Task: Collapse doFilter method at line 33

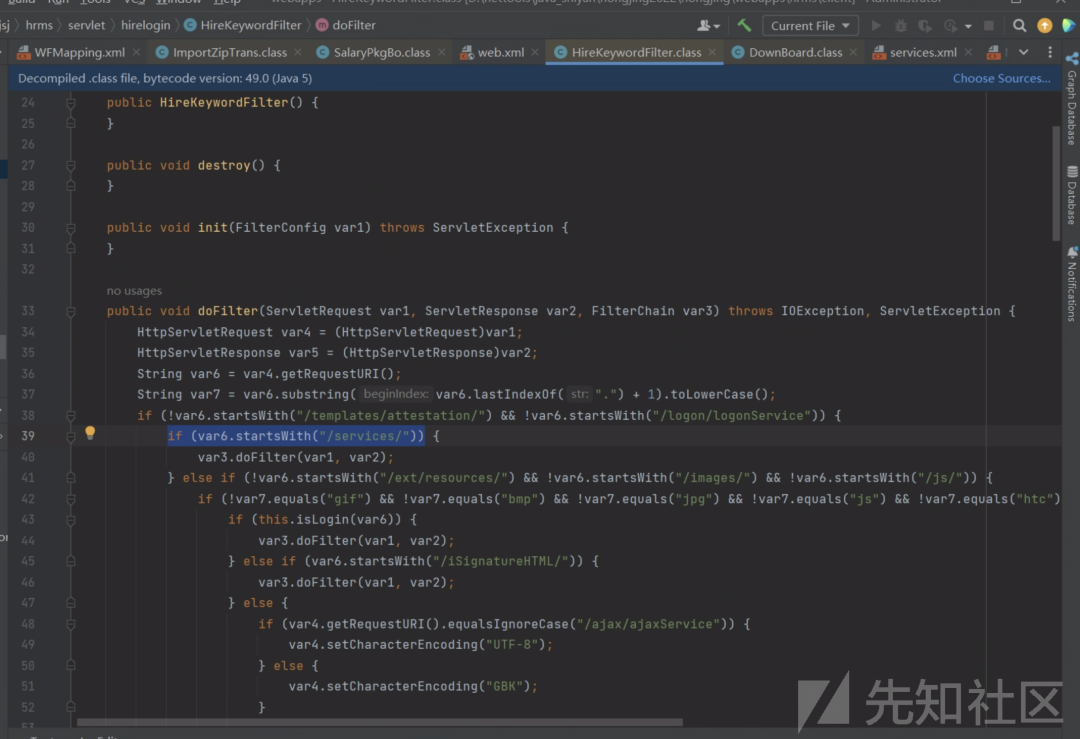Action: click(x=70, y=311)
